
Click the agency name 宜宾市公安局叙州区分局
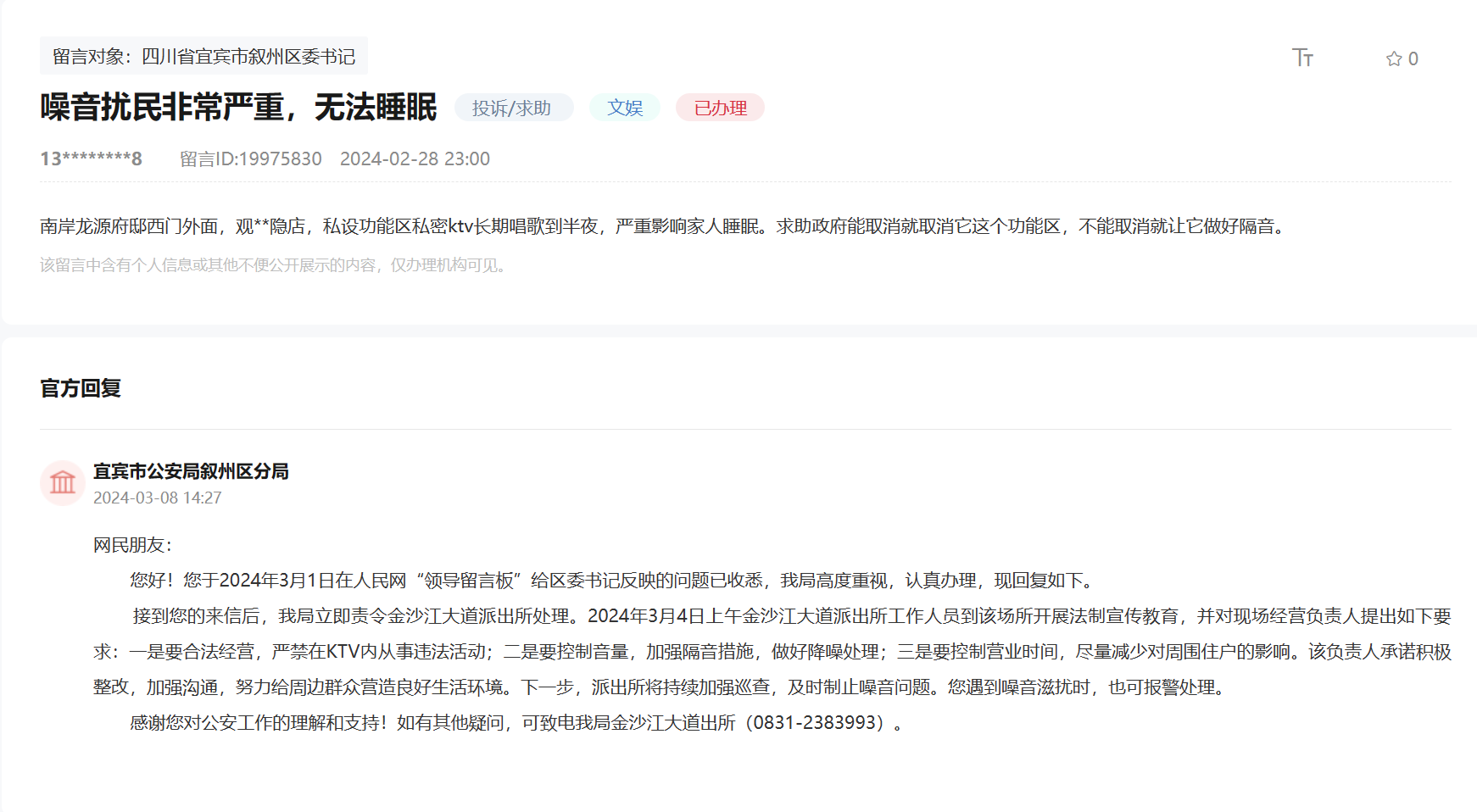click(191, 471)
